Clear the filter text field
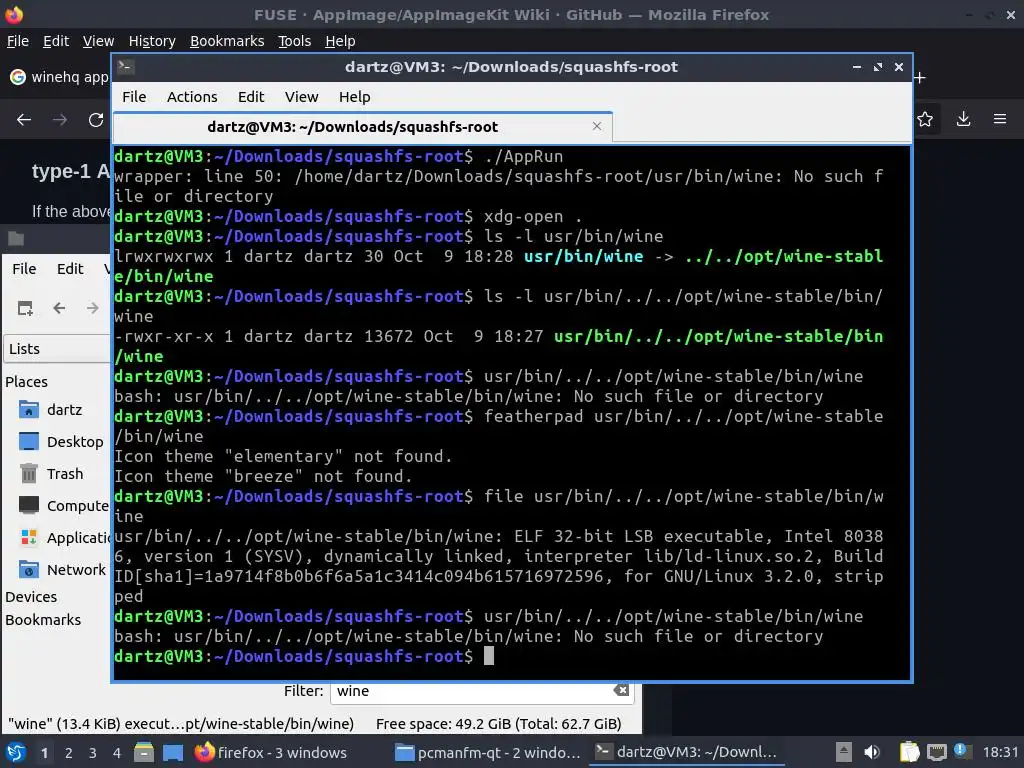The width and height of the screenshot is (1024, 768). coord(622,690)
